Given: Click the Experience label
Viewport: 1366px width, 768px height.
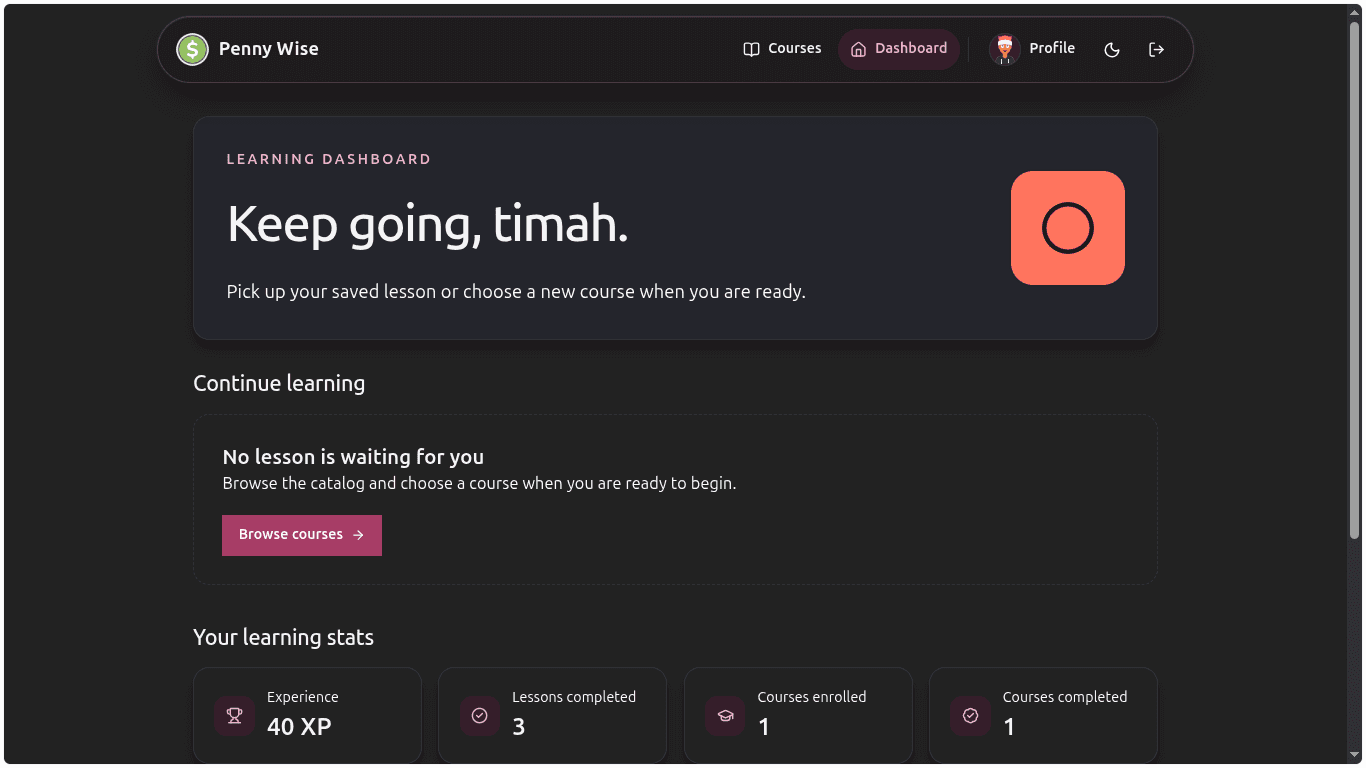Looking at the screenshot, I should tap(303, 697).
